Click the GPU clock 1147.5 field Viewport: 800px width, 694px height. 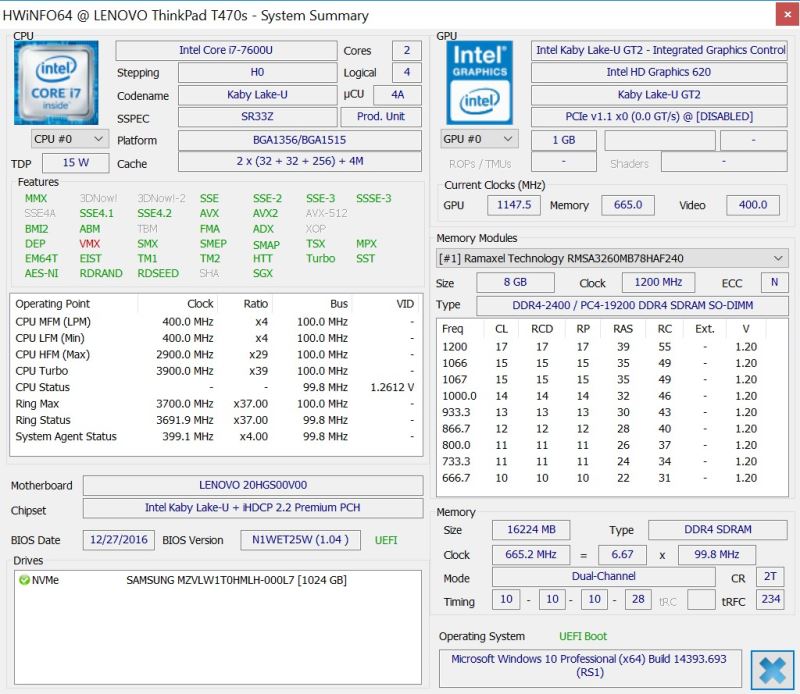(x=514, y=205)
